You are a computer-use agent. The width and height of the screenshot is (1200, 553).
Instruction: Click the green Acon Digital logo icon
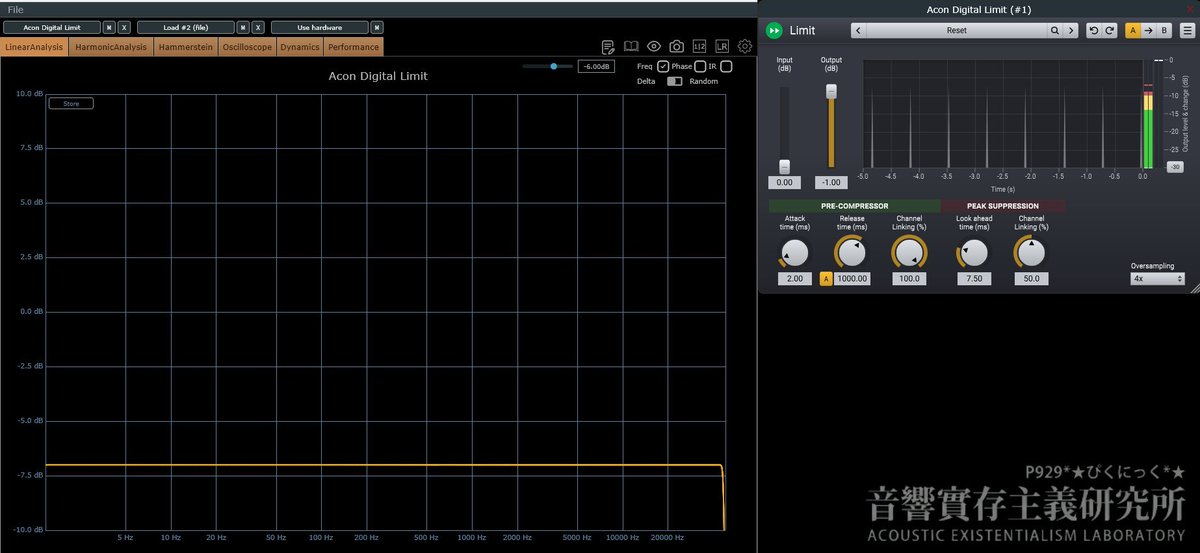(775, 31)
